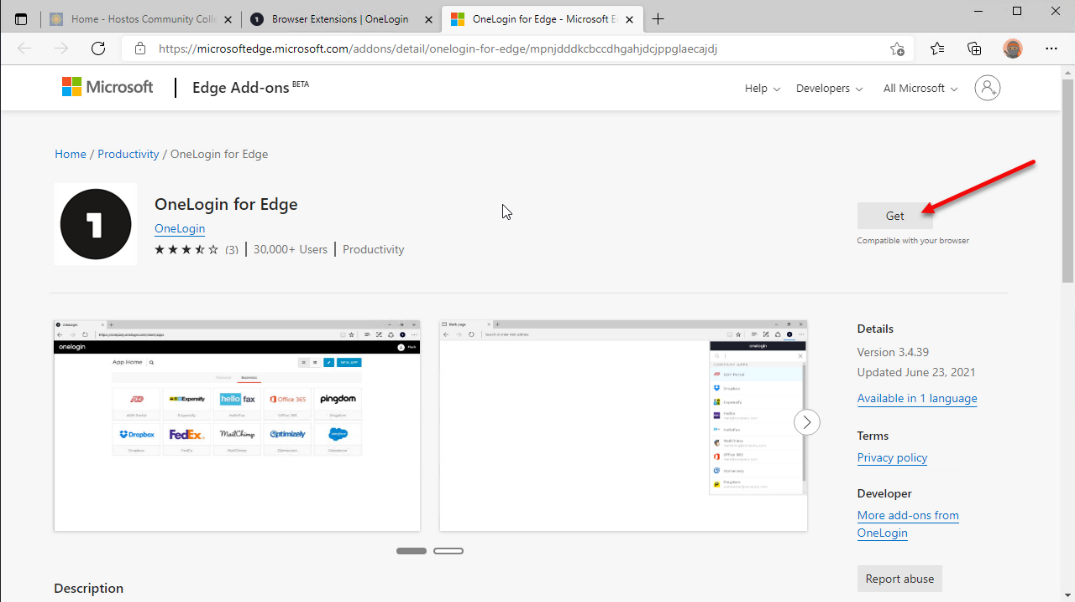Click the browser Refresh icon
This screenshot has height=602, width=1075.
[x=98, y=48]
